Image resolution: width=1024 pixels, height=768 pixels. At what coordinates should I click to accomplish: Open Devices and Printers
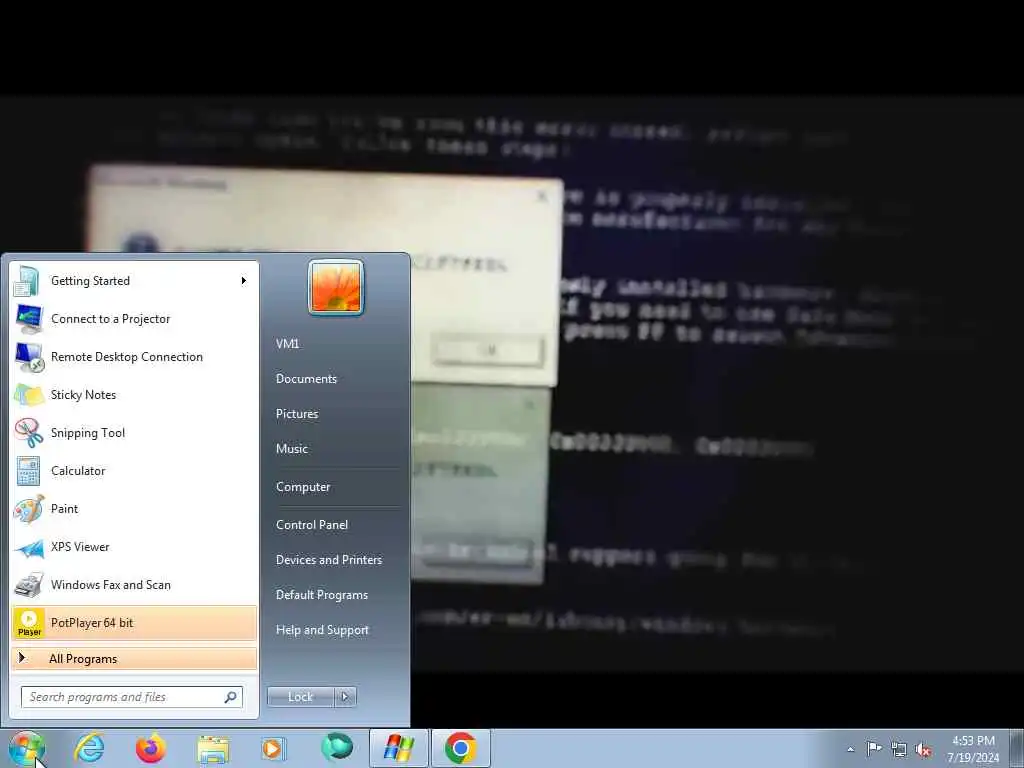tap(328, 560)
